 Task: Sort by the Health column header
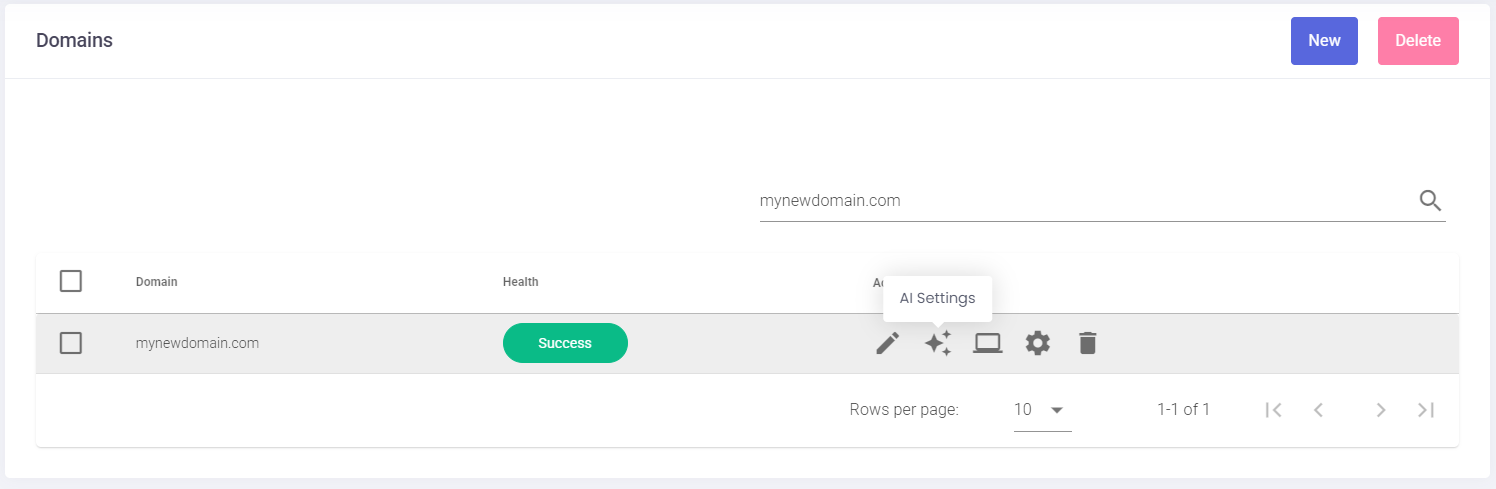[x=520, y=282]
